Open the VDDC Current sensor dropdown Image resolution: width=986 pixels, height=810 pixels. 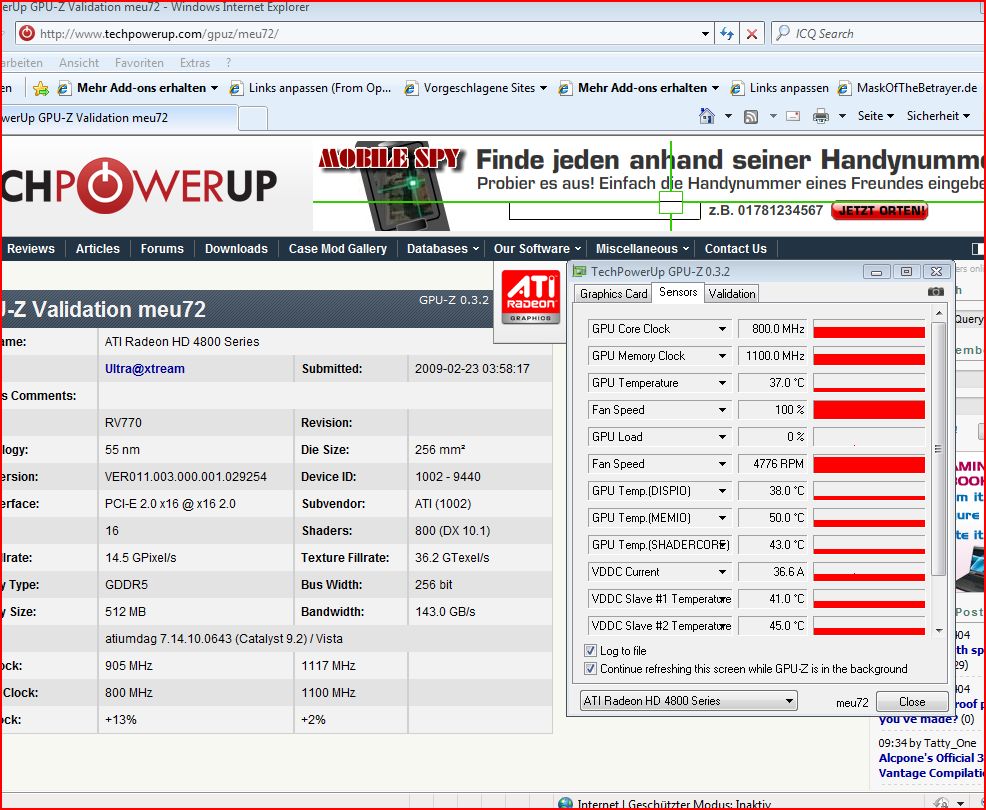[723, 572]
